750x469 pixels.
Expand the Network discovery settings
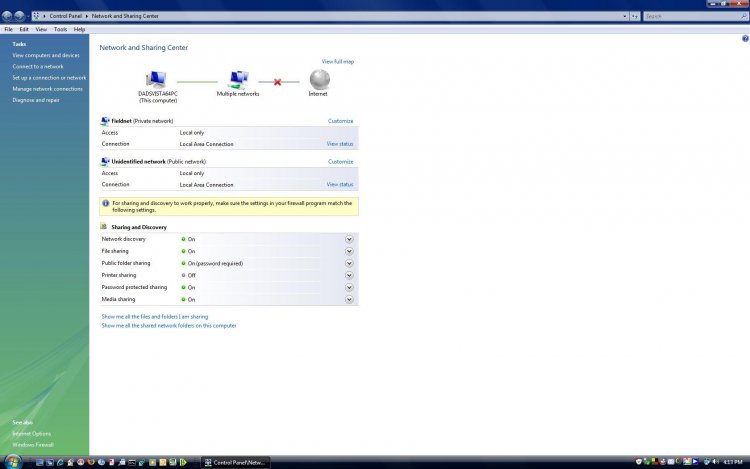coord(349,239)
